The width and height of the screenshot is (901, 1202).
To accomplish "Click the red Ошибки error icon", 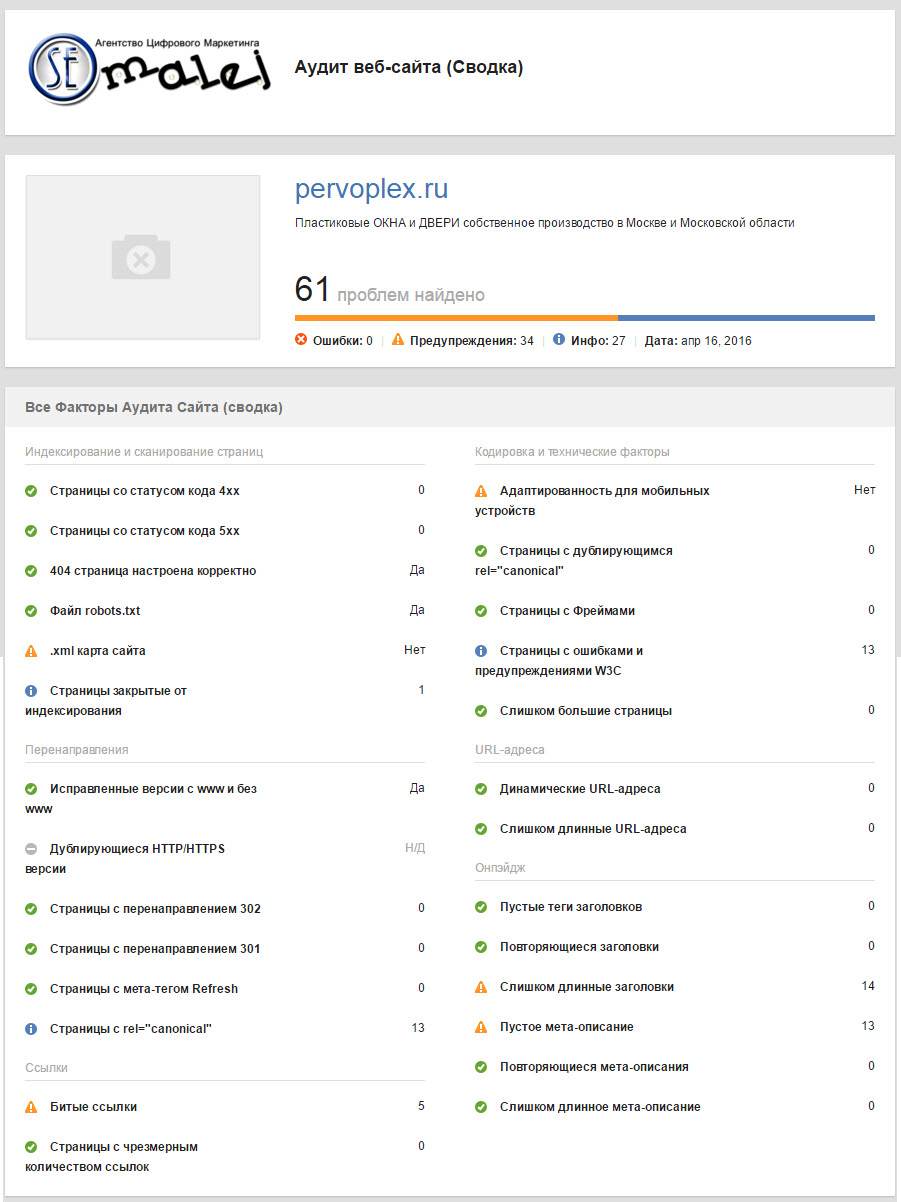I will click(x=301, y=340).
